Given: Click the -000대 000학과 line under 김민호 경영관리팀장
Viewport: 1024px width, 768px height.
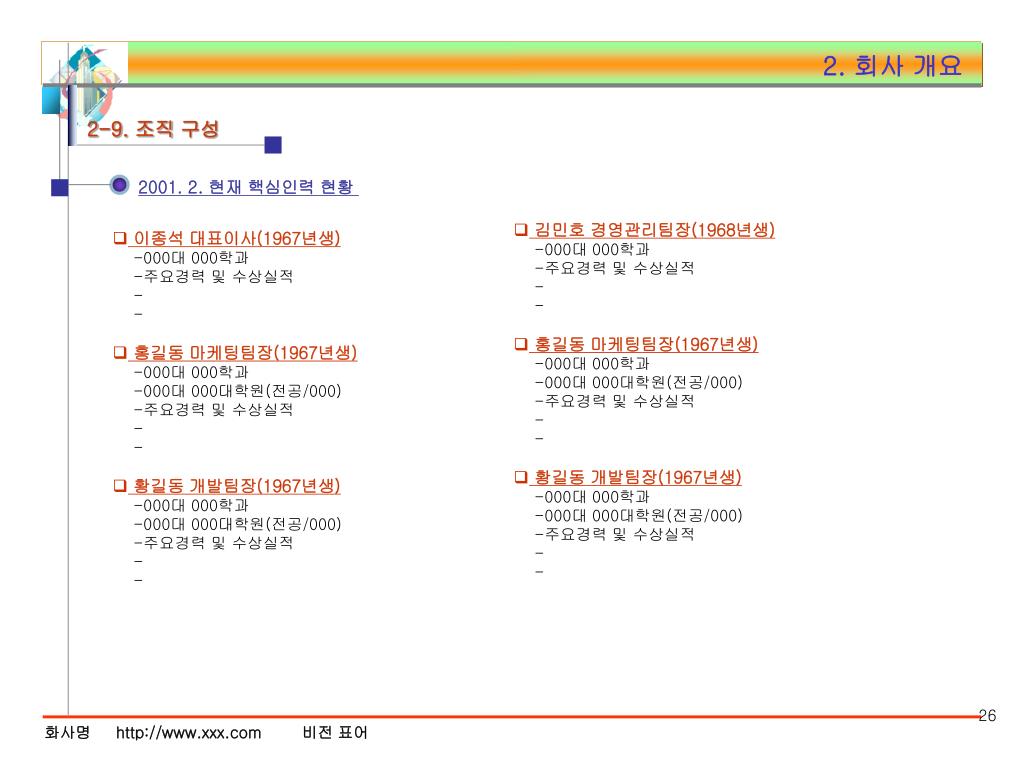Looking at the screenshot, I should [x=592, y=249].
